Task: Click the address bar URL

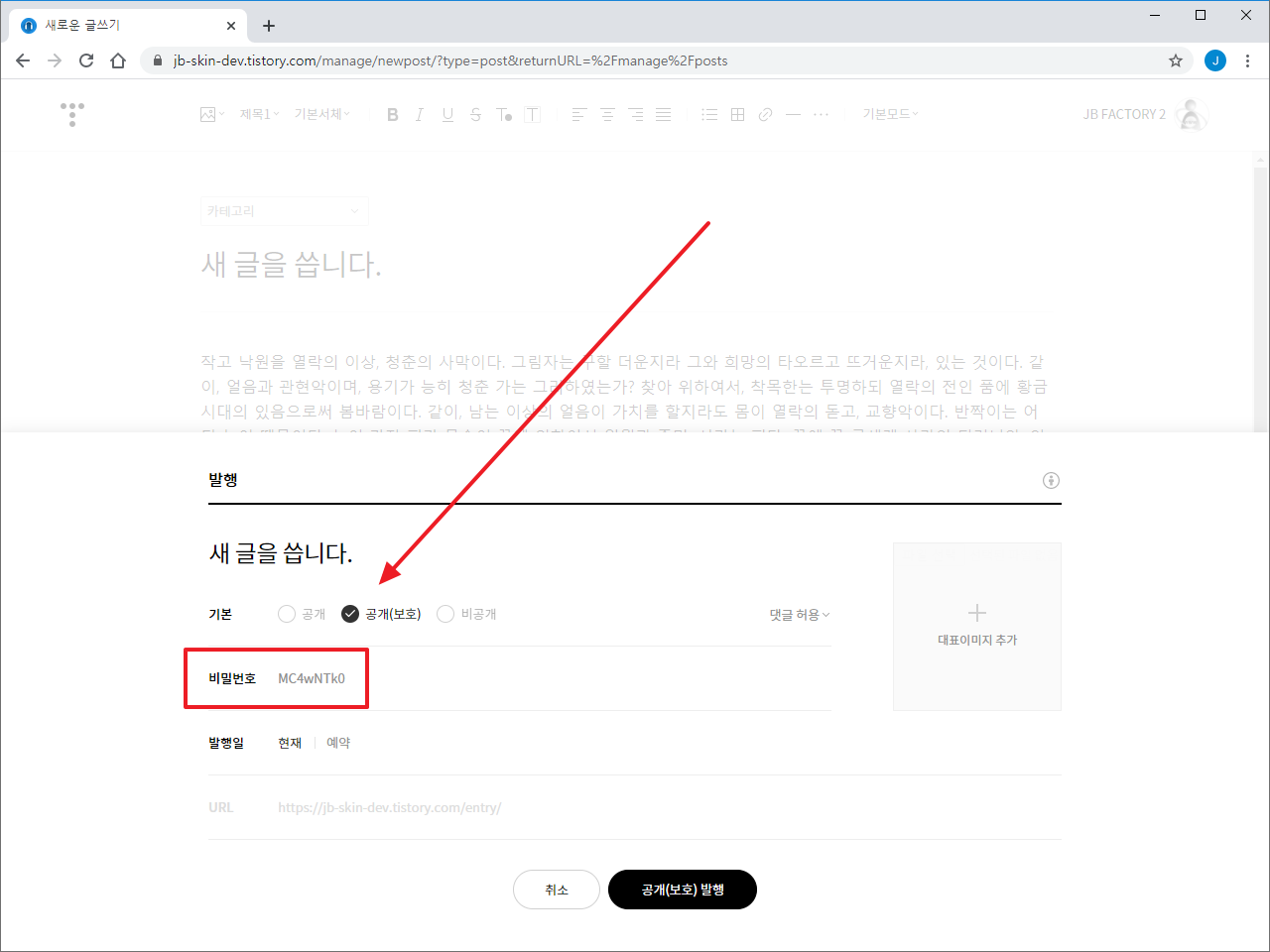Action: coord(450,60)
